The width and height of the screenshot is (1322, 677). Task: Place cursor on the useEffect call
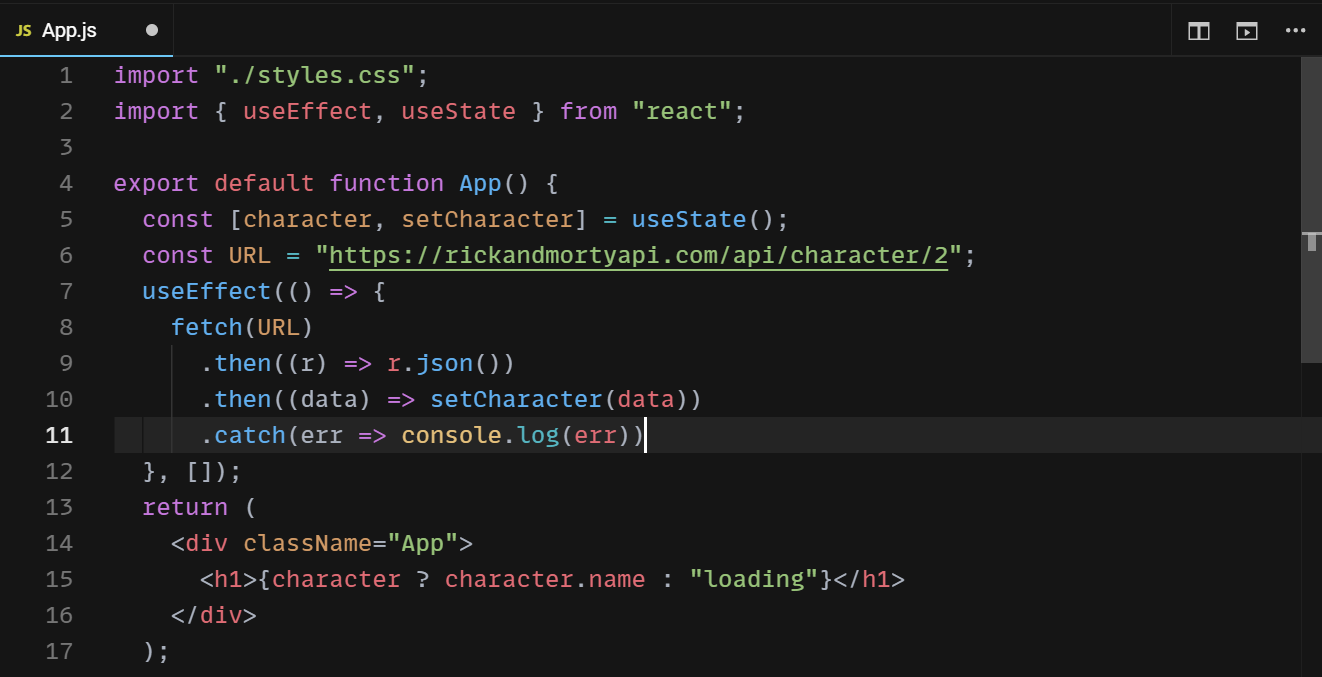coord(207,291)
